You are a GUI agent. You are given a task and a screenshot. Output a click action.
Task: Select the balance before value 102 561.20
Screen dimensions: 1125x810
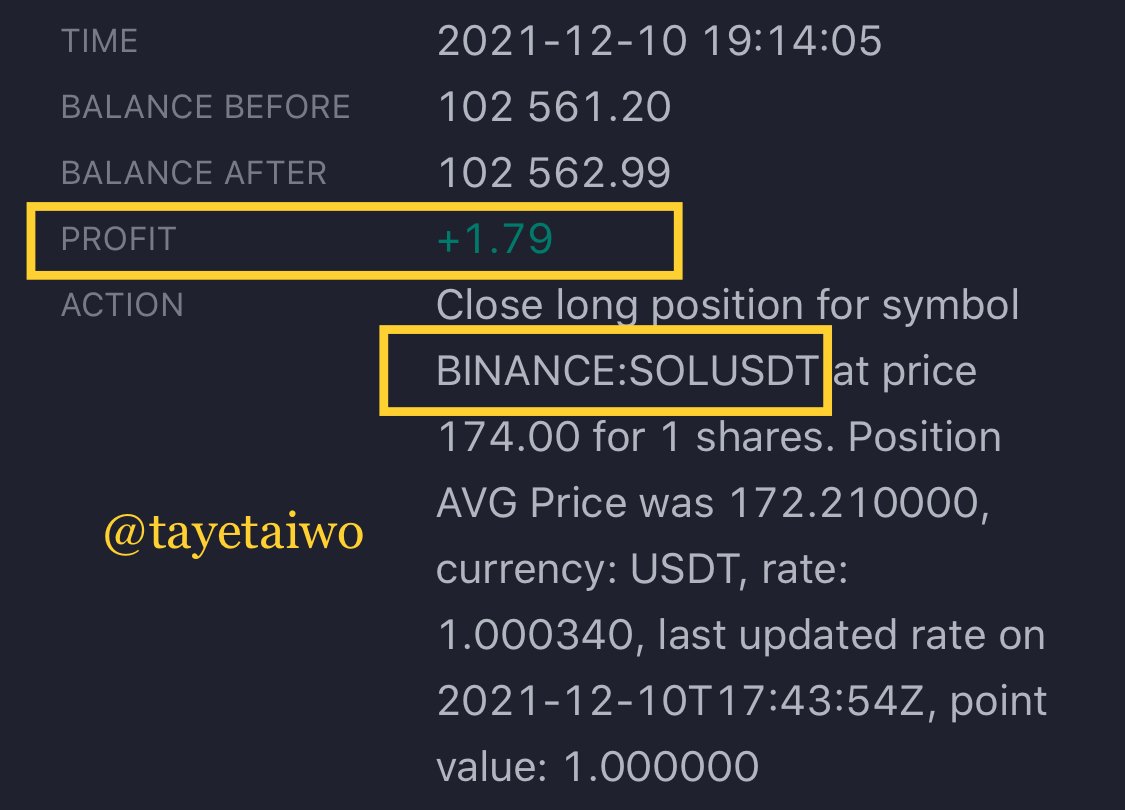pyautogui.click(x=554, y=107)
